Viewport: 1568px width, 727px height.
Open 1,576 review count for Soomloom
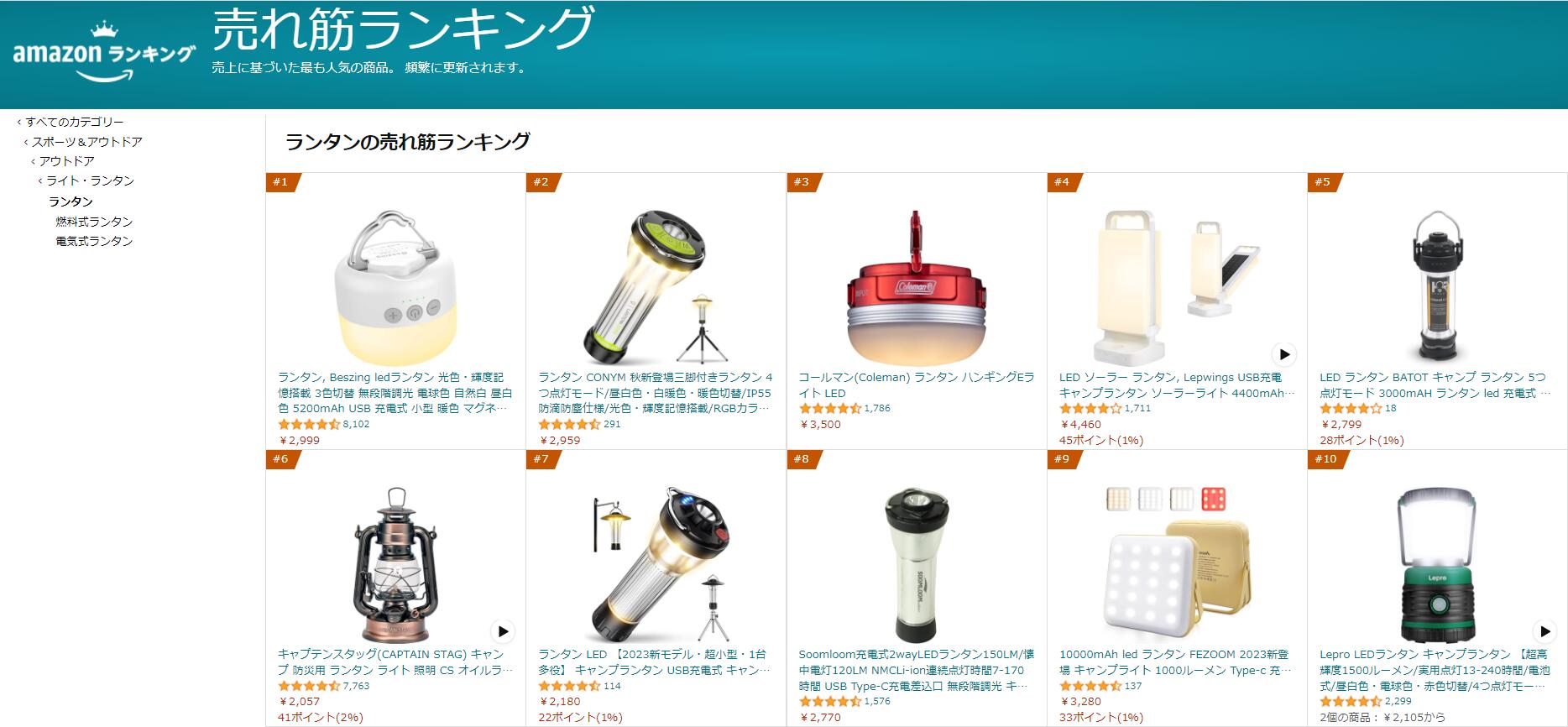[x=877, y=702]
